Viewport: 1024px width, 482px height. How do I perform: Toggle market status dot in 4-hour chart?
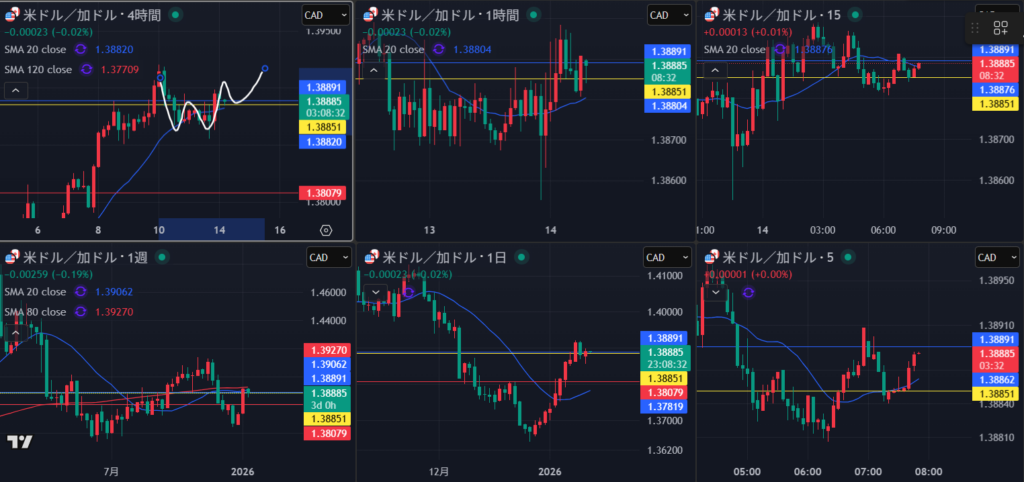tap(176, 15)
